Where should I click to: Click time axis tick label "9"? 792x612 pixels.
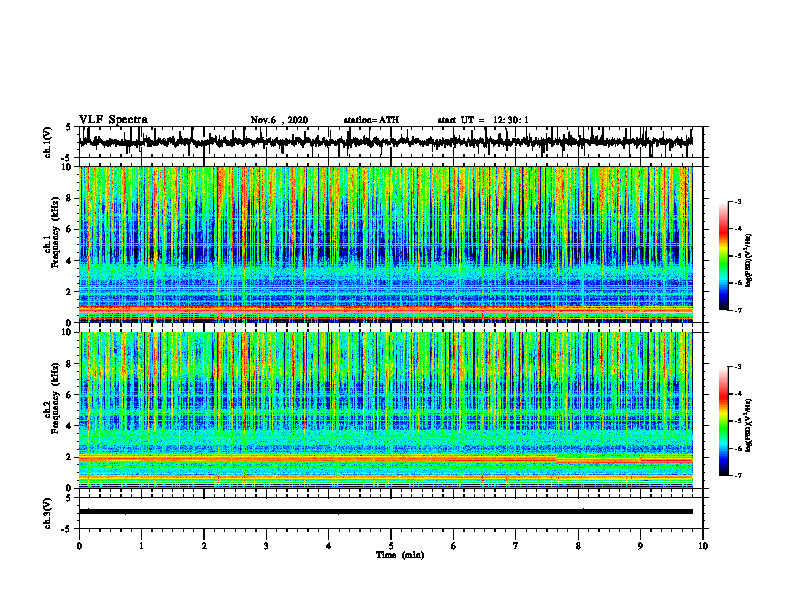tap(640, 546)
